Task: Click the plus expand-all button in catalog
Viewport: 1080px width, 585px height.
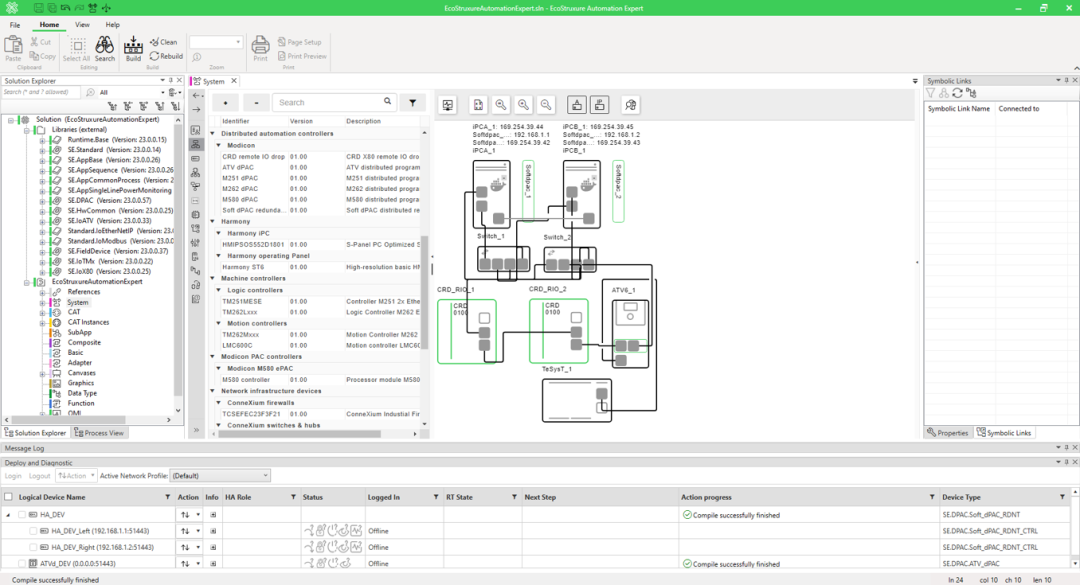Action: click(x=225, y=103)
